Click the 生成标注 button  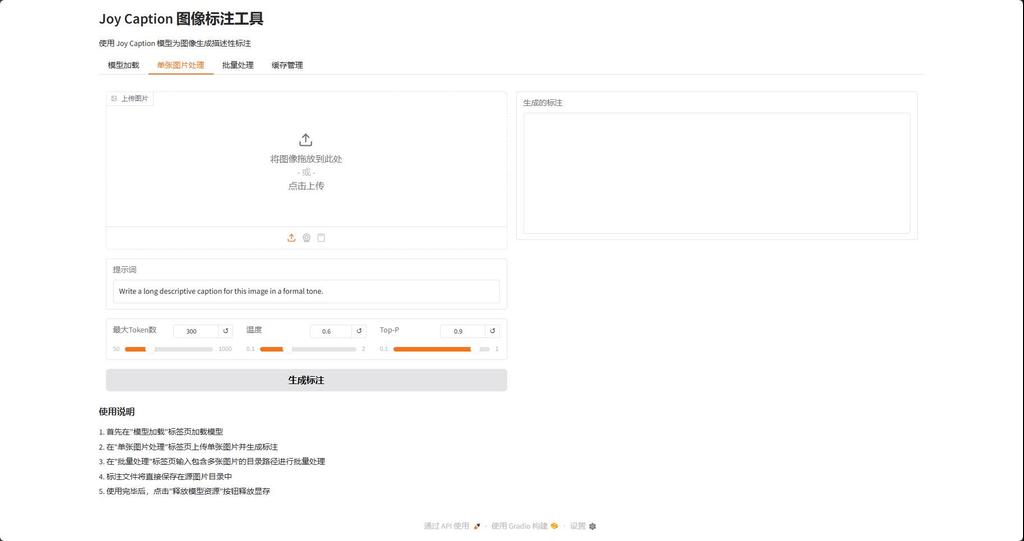pyautogui.click(x=306, y=380)
